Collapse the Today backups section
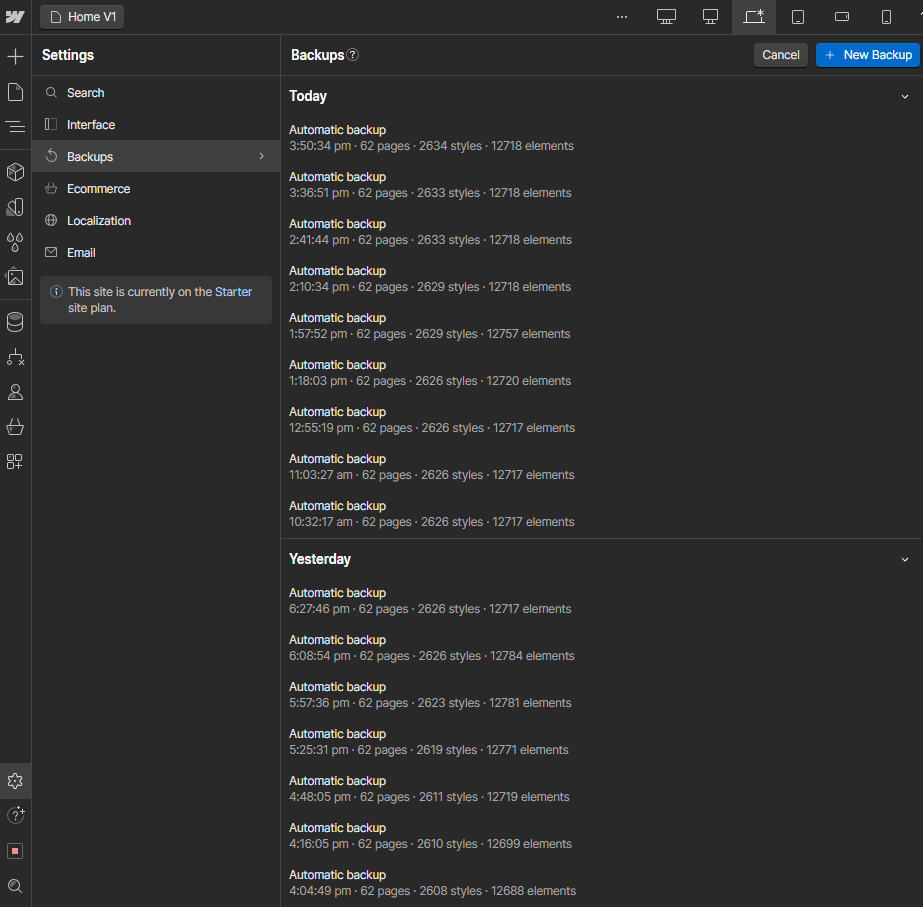Screen dimensions: 923x907 905,96
